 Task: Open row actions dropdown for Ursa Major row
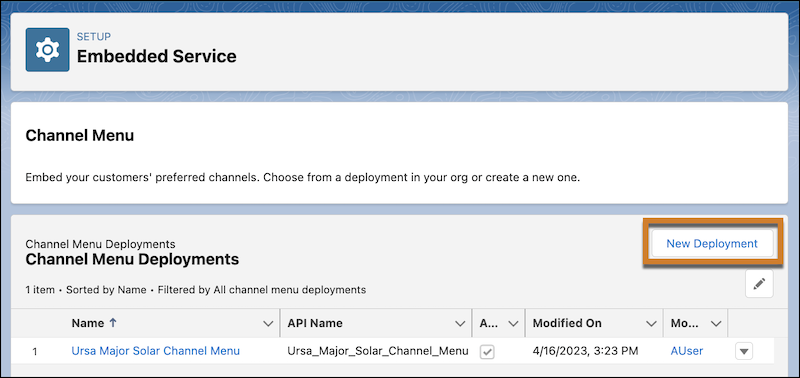(744, 351)
